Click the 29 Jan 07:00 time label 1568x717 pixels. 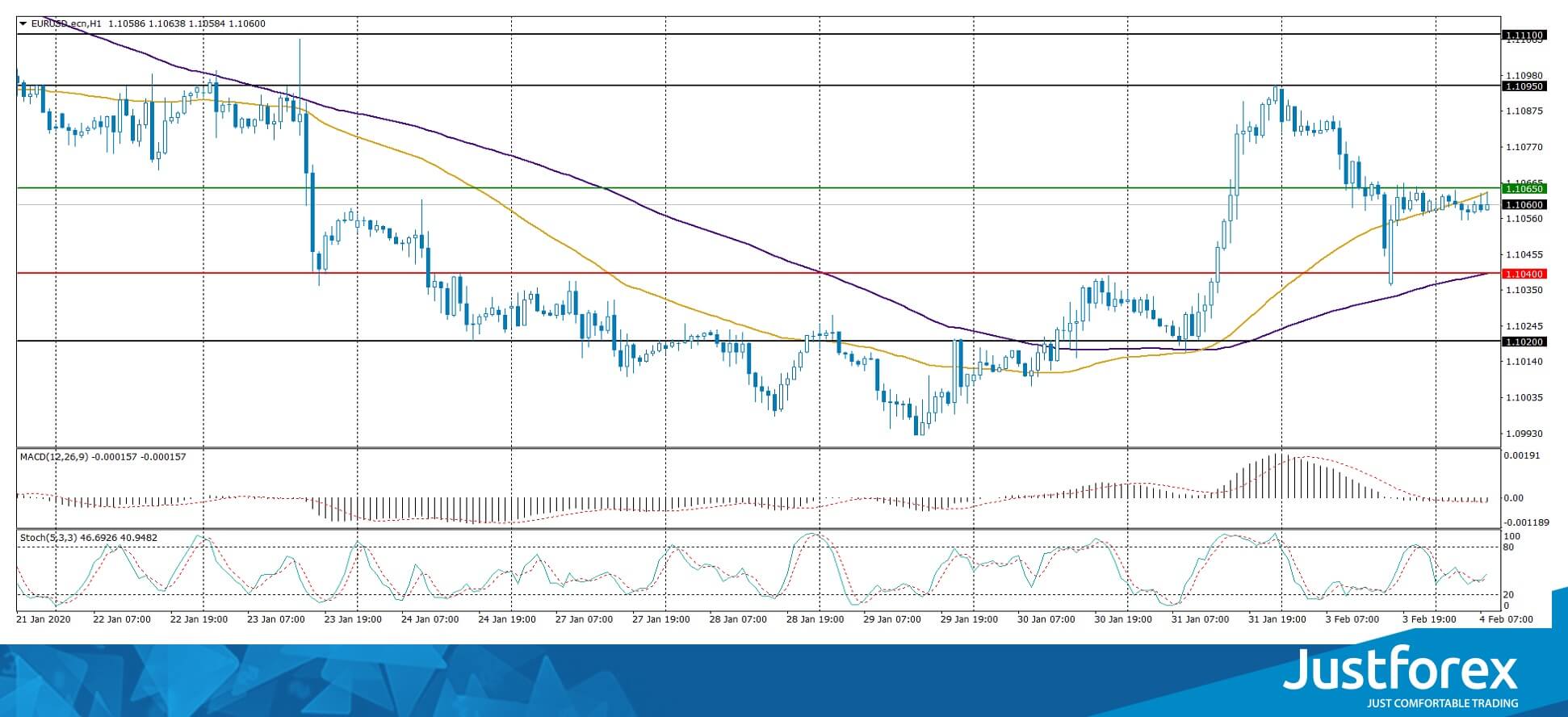pyautogui.click(x=892, y=619)
